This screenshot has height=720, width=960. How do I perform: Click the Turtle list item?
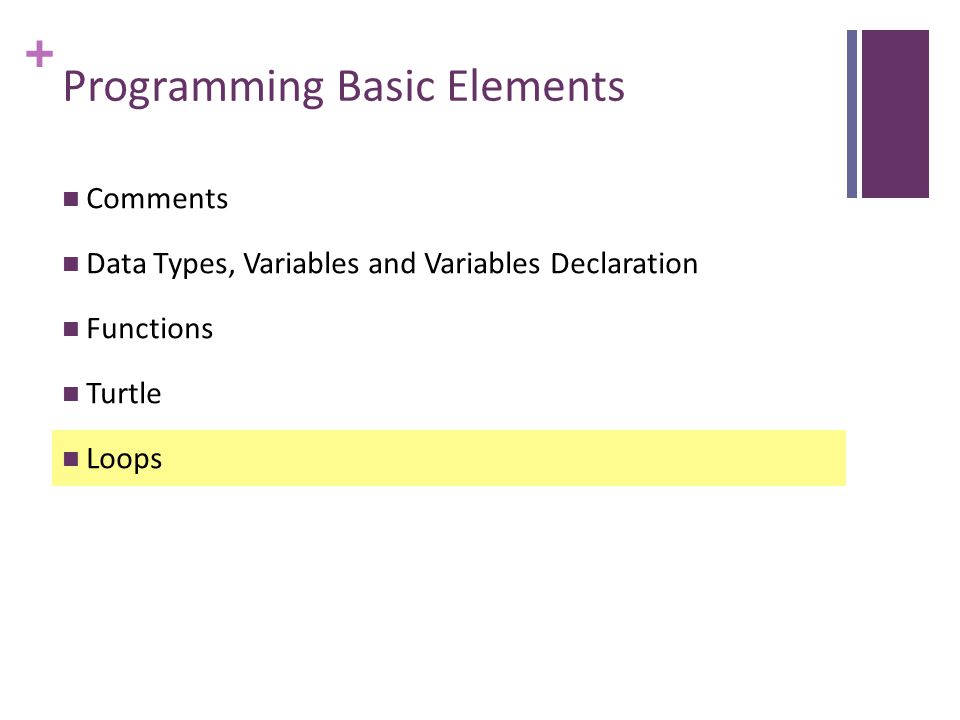click(x=124, y=394)
